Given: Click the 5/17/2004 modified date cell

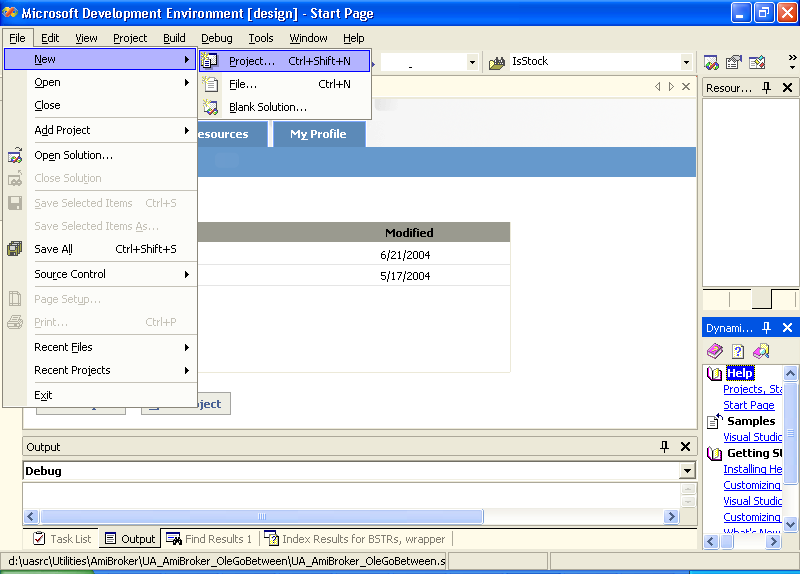Looking at the screenshot, I should pyautogui.click(x=405, y=276).
